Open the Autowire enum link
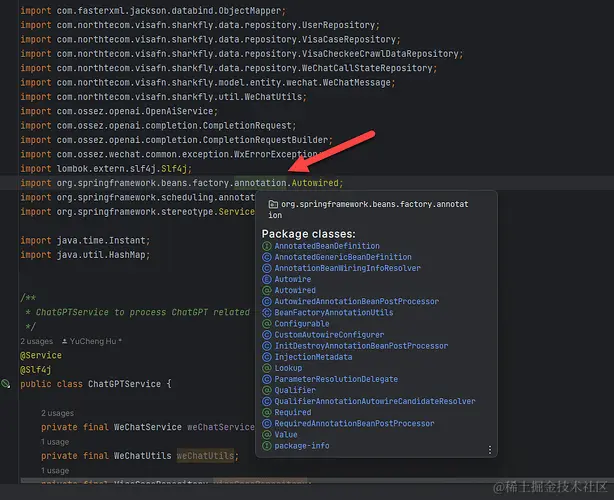 [x=293, y=279]
